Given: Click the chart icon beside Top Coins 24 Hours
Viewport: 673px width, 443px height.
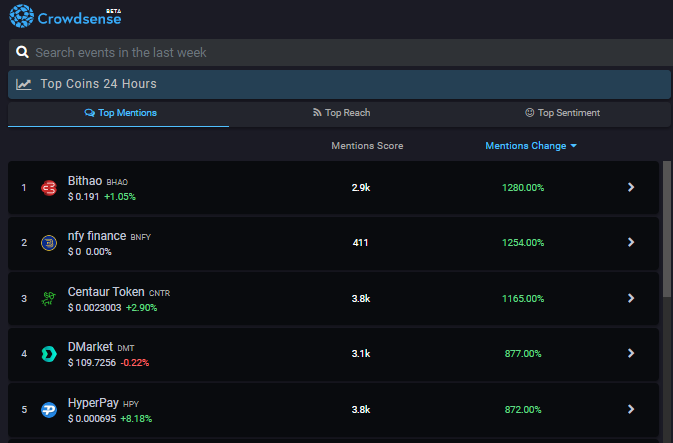Looking at the screenshot, I should coord(24,84).
